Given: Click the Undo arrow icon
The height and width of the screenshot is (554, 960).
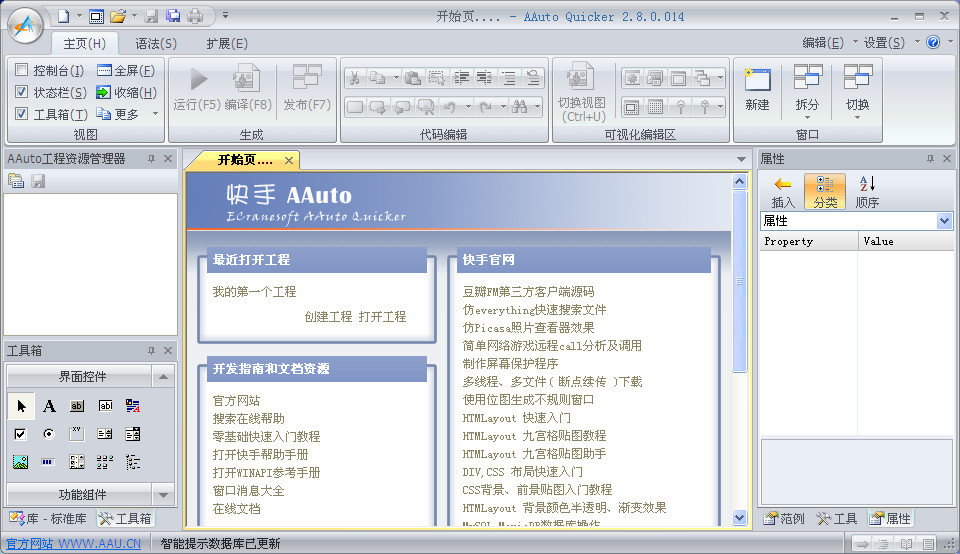Looking at the screenshot, I should click(450, 107).
